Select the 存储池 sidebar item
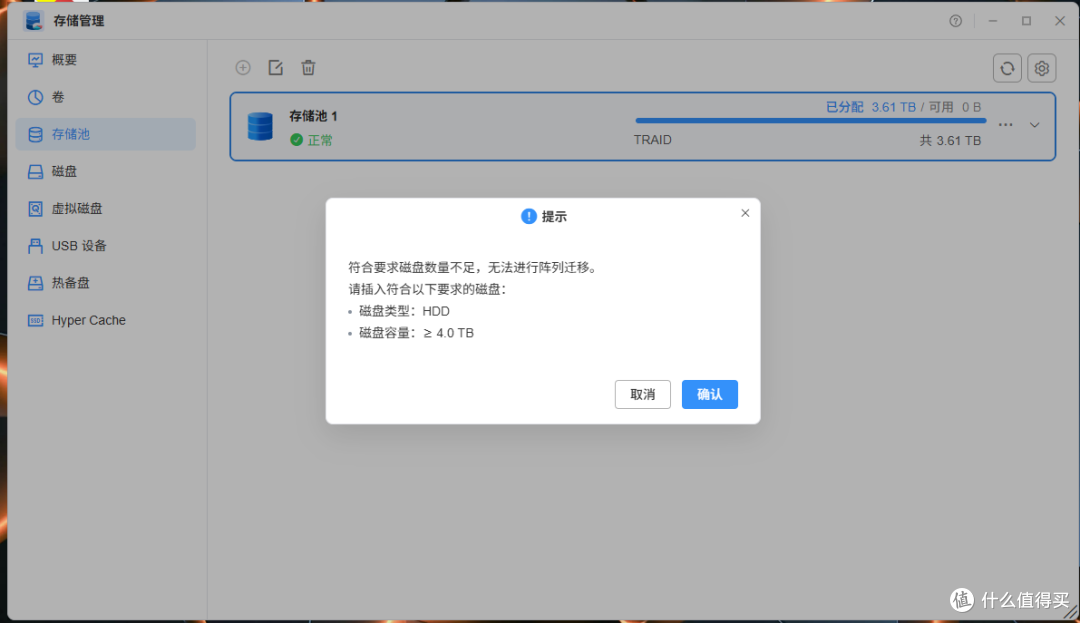1080x623 pixels. click(105, 134)
